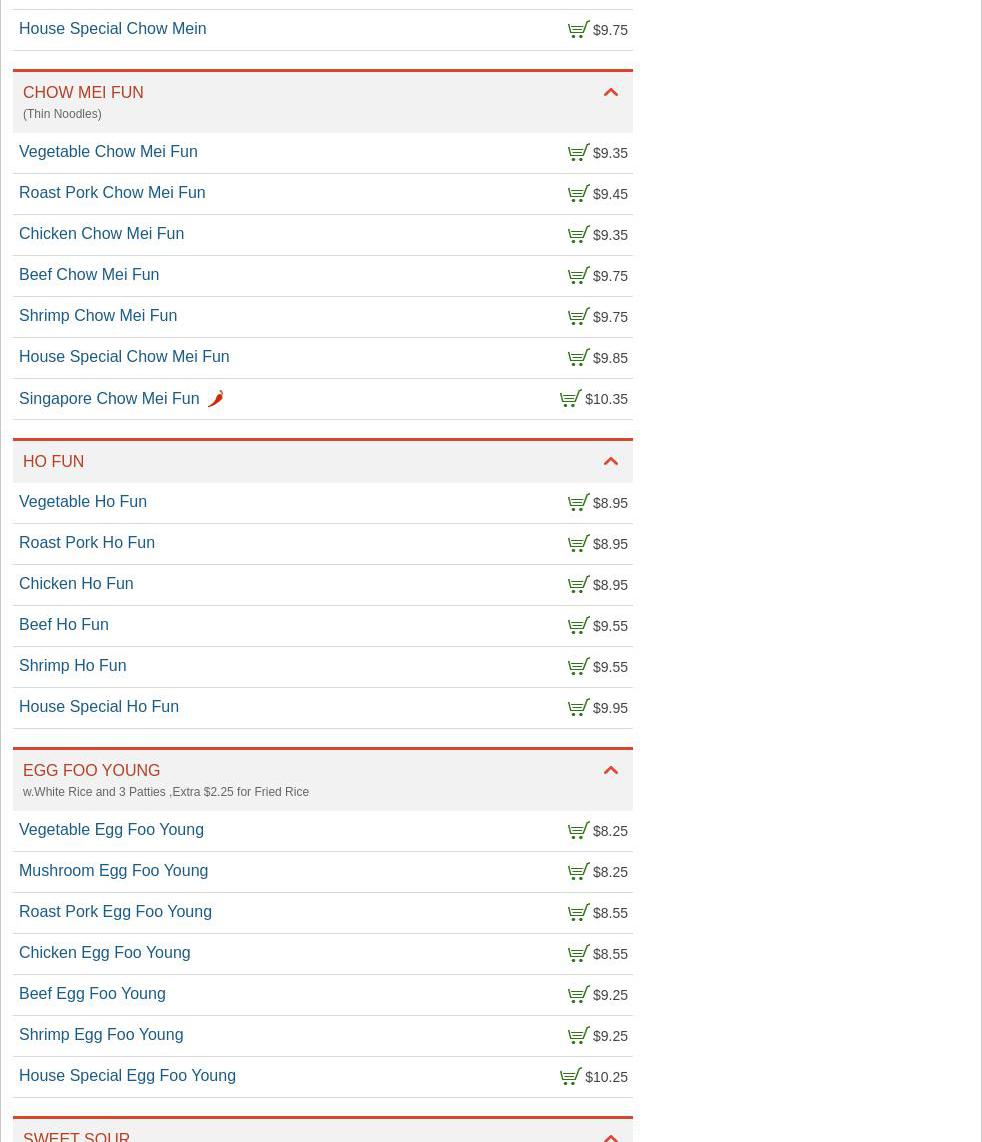Click cart icon next to House Special Ho Fun
The width and height of the screenshot is (982, 1142).
coord(578,708)
